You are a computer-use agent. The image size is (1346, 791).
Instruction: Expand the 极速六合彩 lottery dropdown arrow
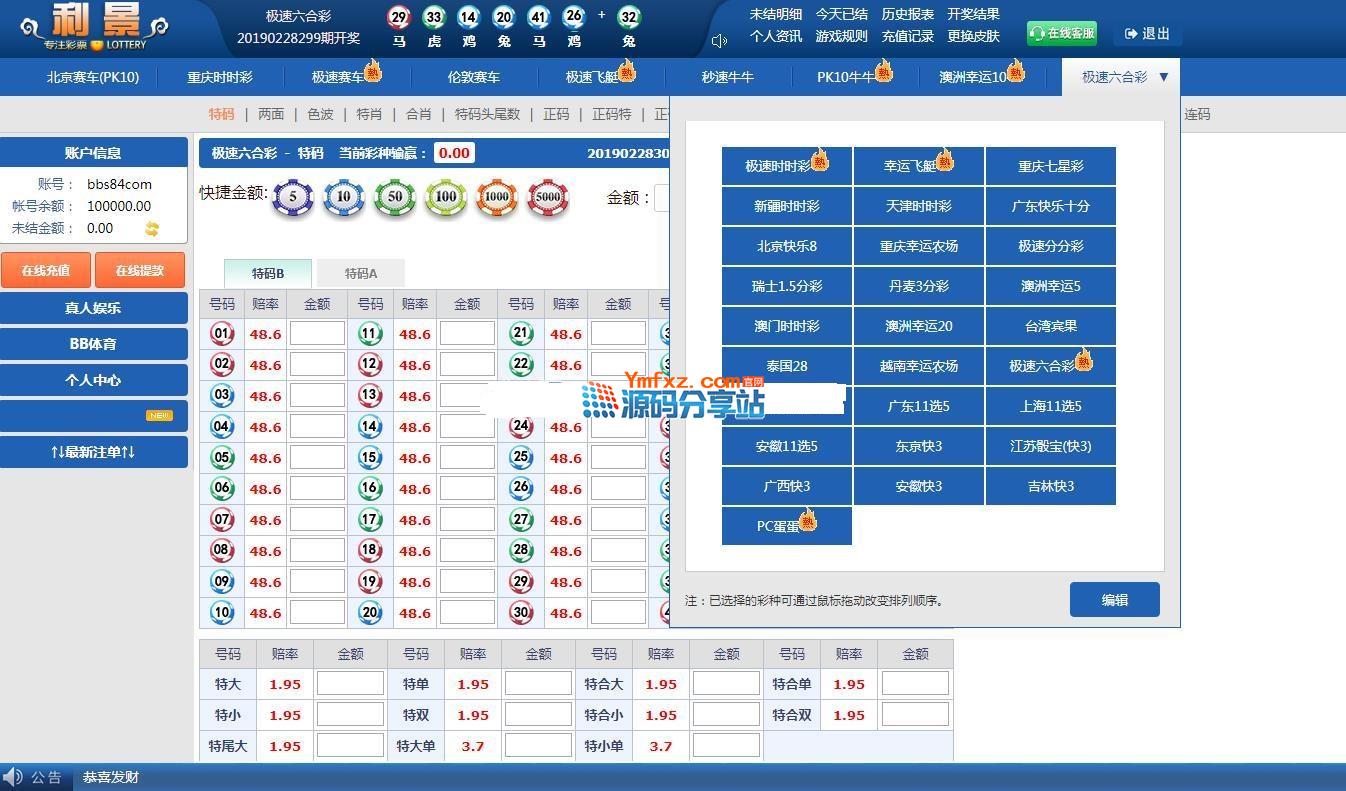(x=1163, y=77)
